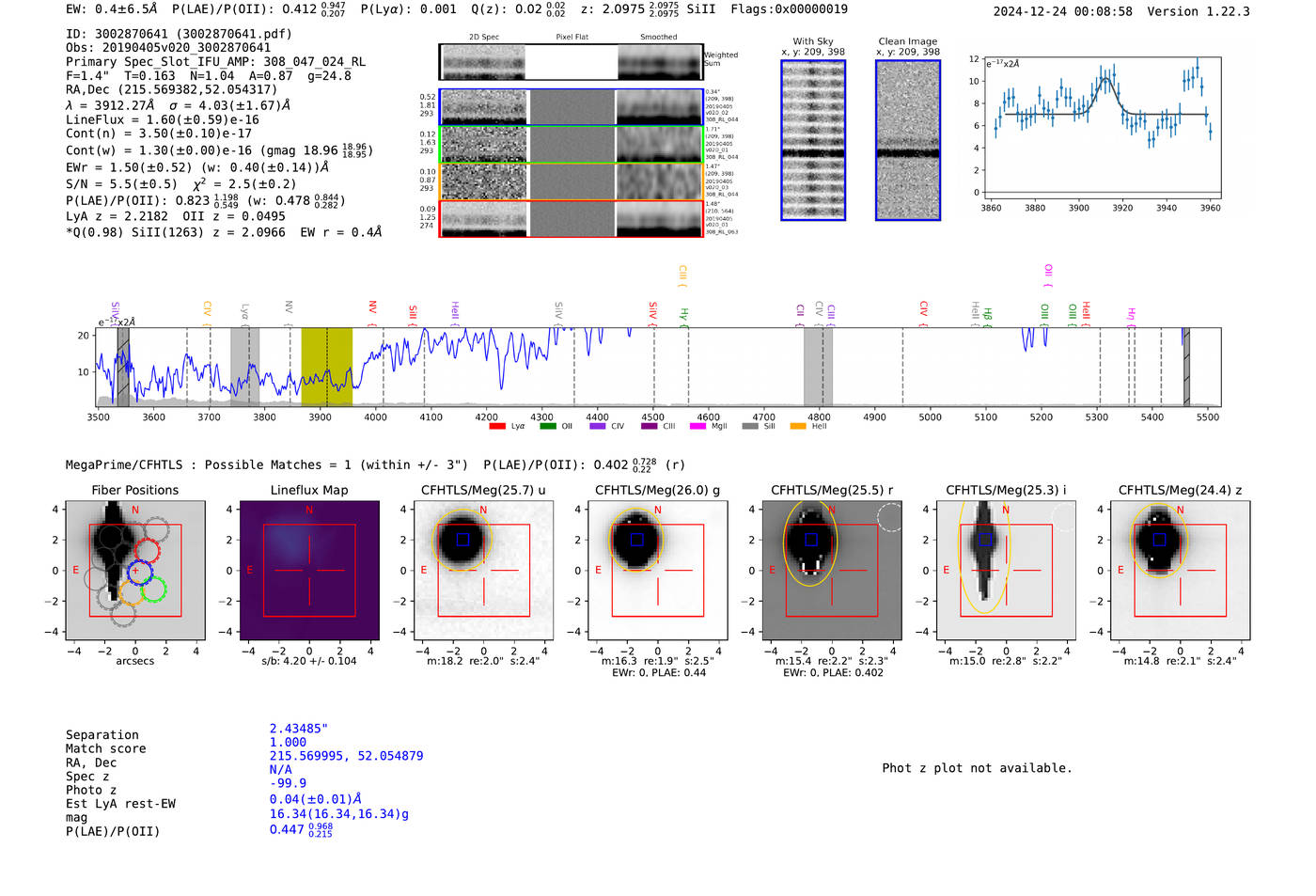Select the CFHTLS/Meg(25.3) i band cutout
1316x896 pixels.
1006,570
